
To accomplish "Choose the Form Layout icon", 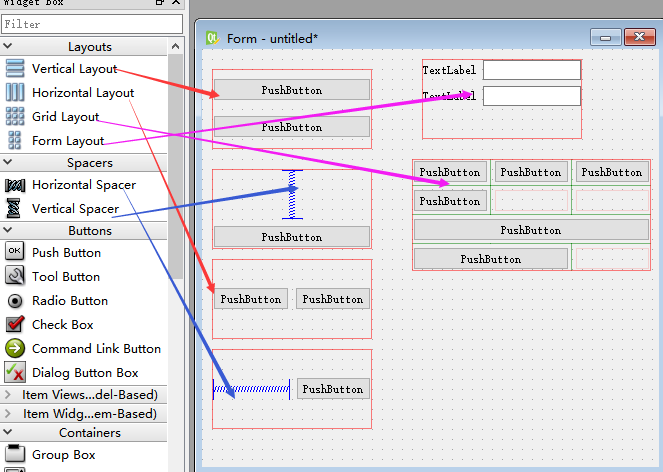I will [x=15, y=141].
